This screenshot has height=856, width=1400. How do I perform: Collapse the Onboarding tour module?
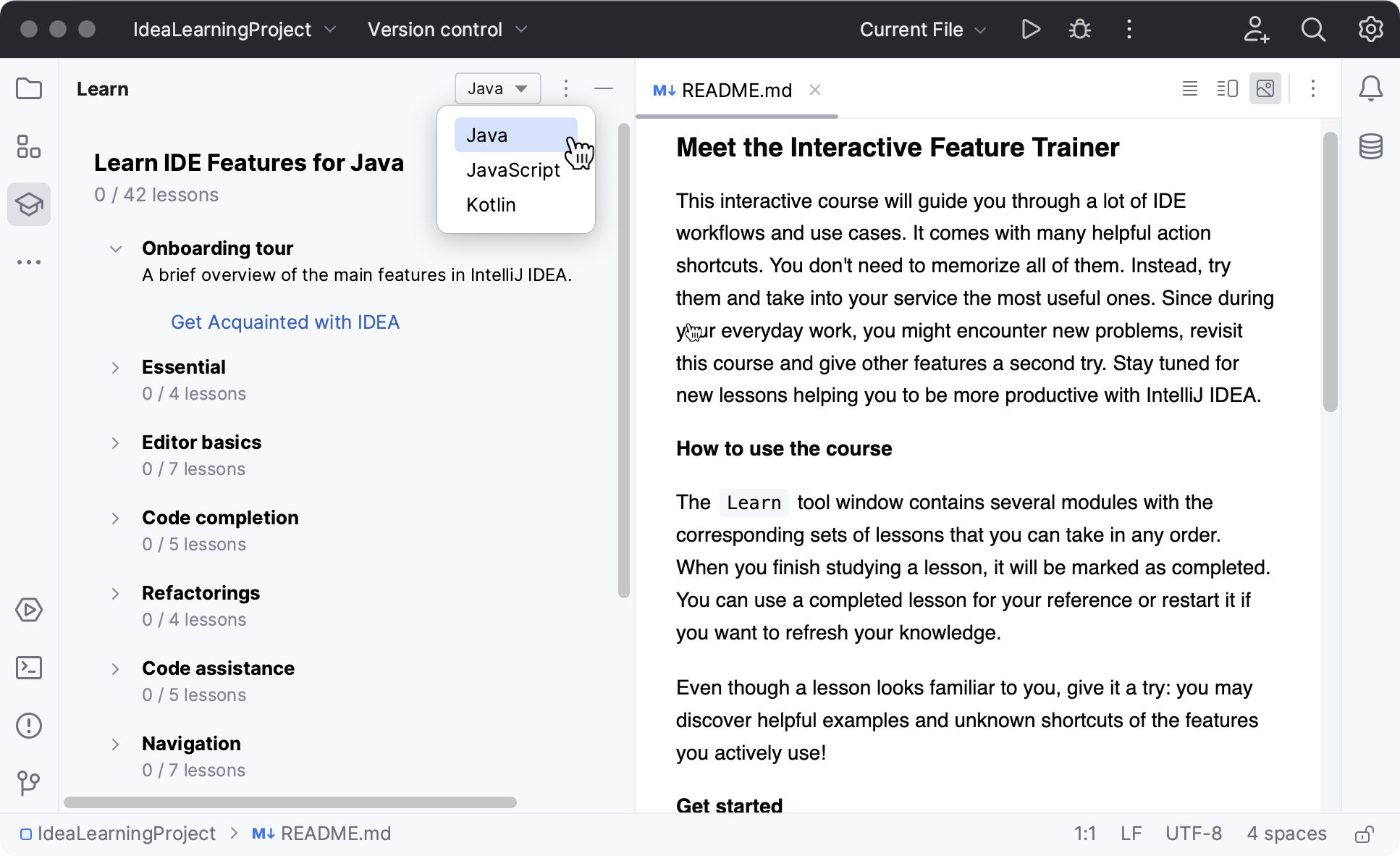point(115,249)
